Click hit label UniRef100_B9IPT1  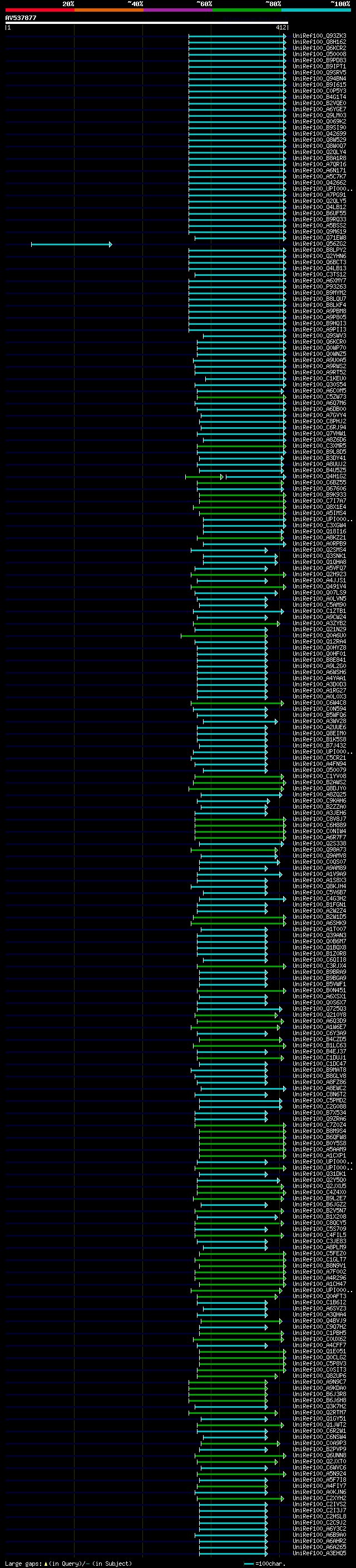coord(319,66)
